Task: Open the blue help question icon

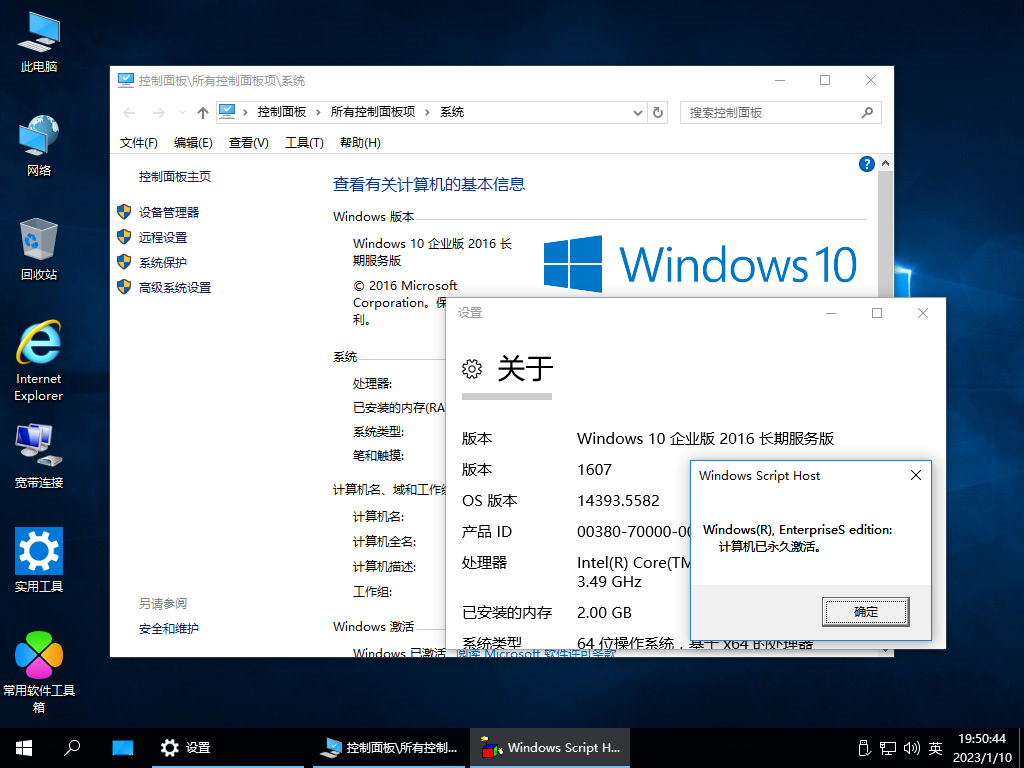Action: 867,164
